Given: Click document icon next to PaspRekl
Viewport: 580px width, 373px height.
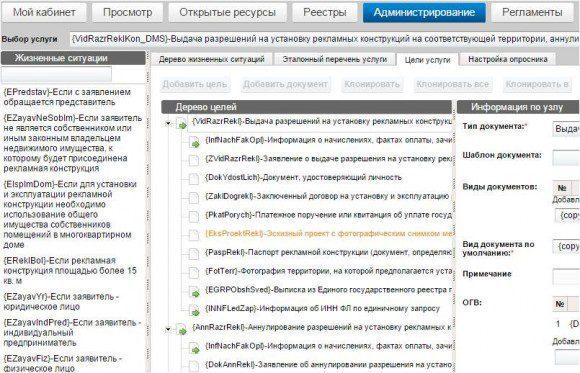Looking at the screenshot, I should click(194, 253).
